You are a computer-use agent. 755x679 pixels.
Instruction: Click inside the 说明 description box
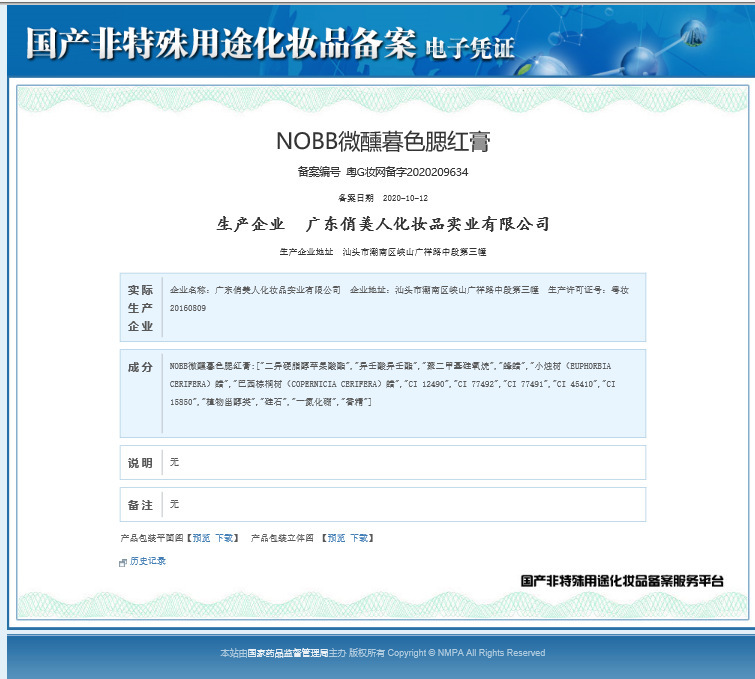[400, 462]
